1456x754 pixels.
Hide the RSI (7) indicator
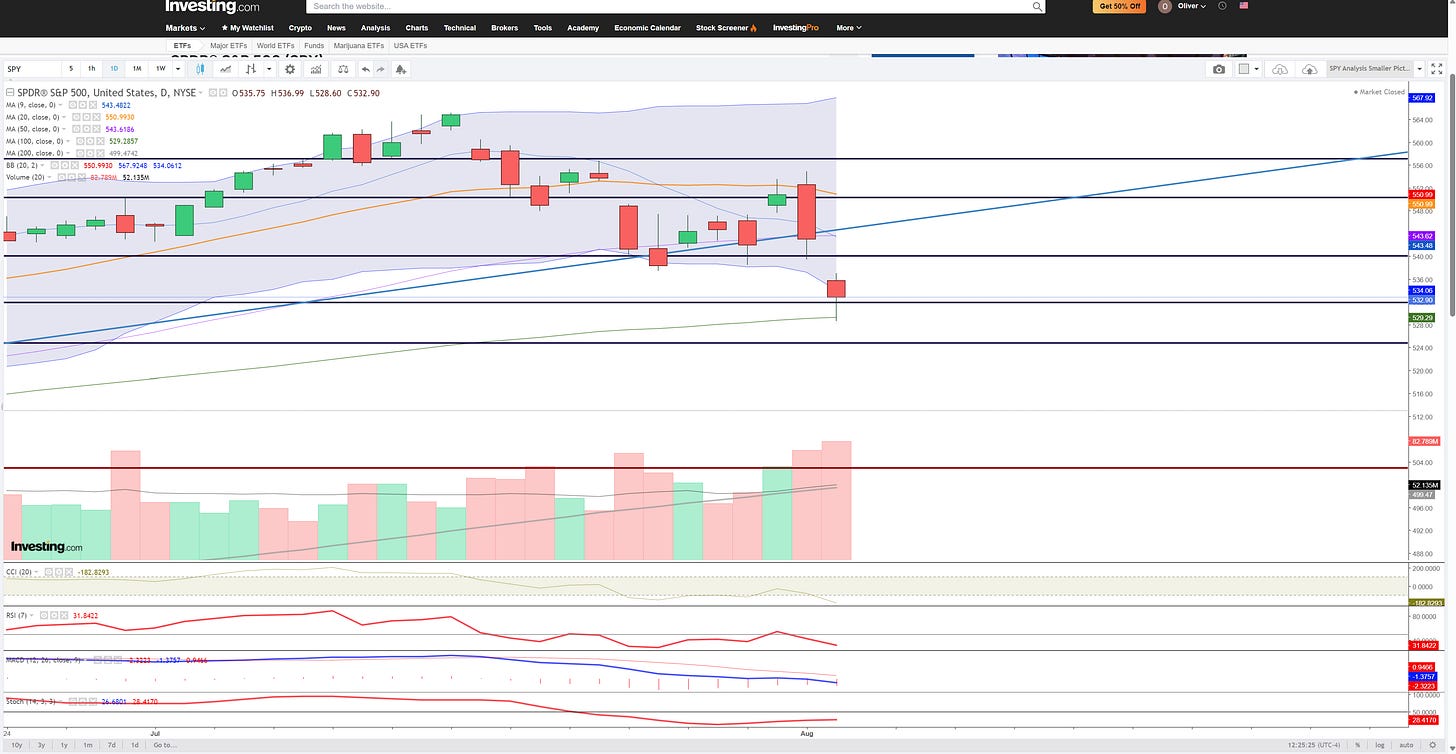44,616
